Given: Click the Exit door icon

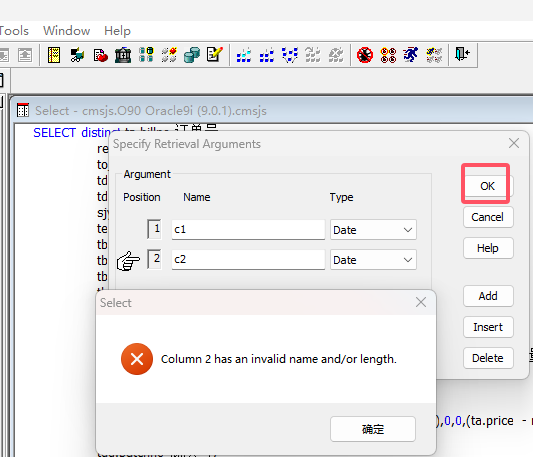Looking at the screenshot, I should (462, 54).
